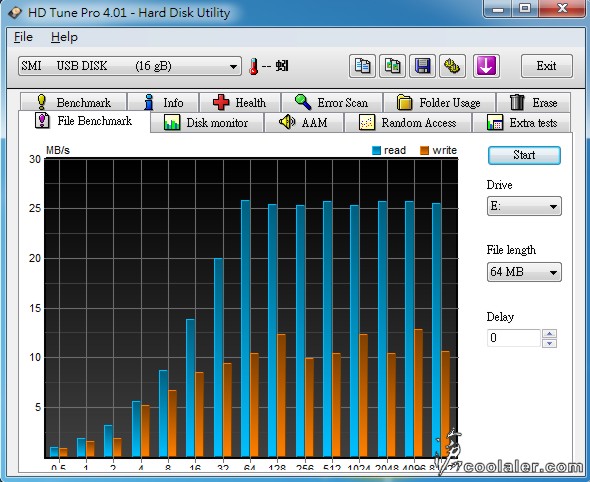
Task: Click the thermometer temperature icon
Action: 254,67
